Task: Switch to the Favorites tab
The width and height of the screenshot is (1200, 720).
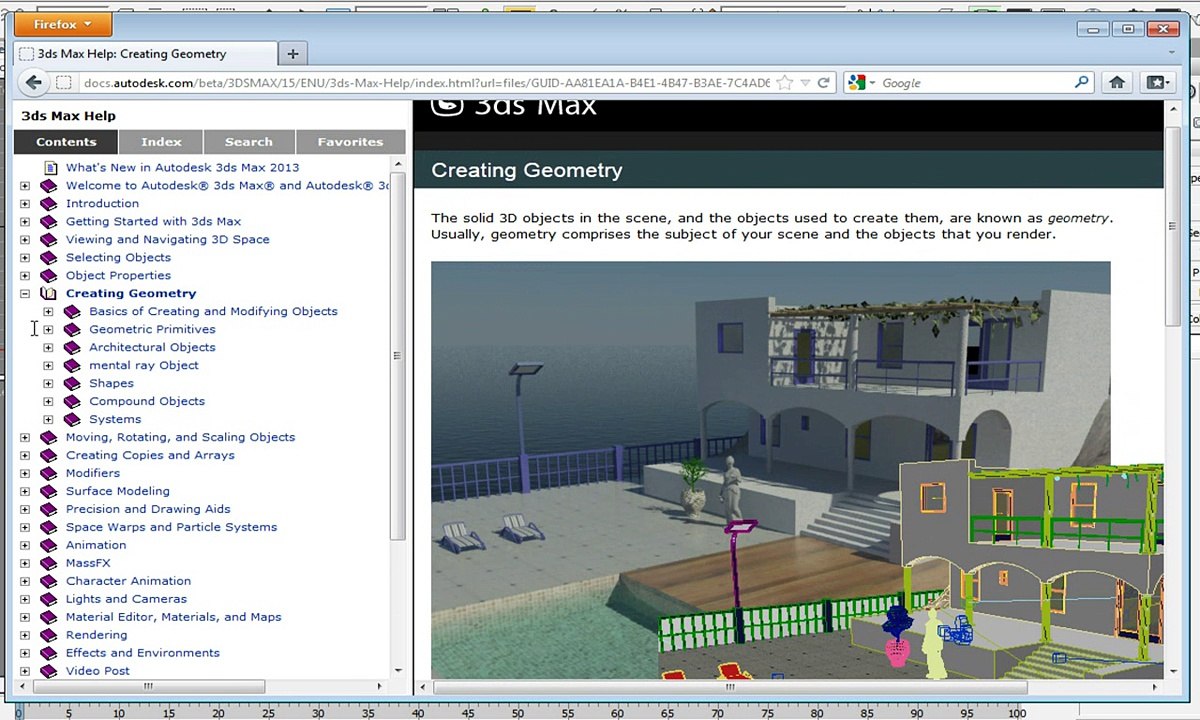Action: (350, 142)
